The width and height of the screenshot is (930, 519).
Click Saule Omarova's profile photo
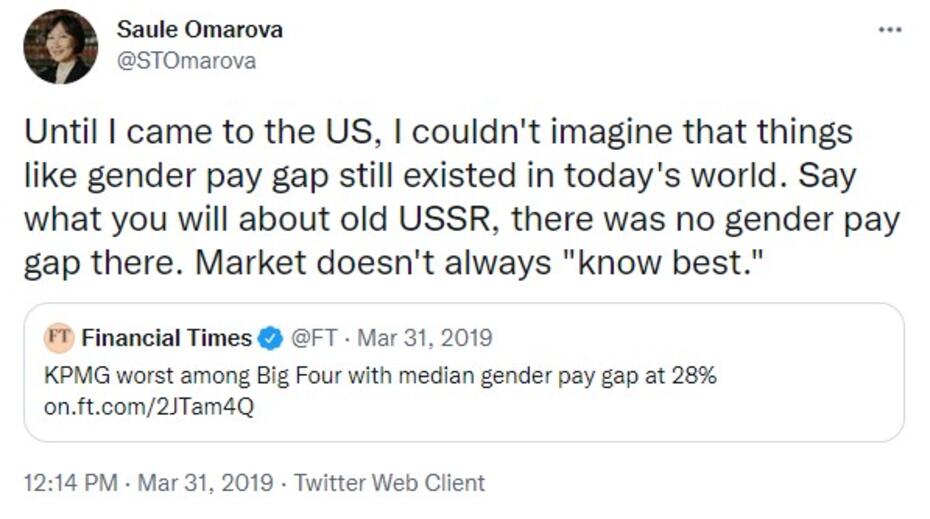[60, 47]
